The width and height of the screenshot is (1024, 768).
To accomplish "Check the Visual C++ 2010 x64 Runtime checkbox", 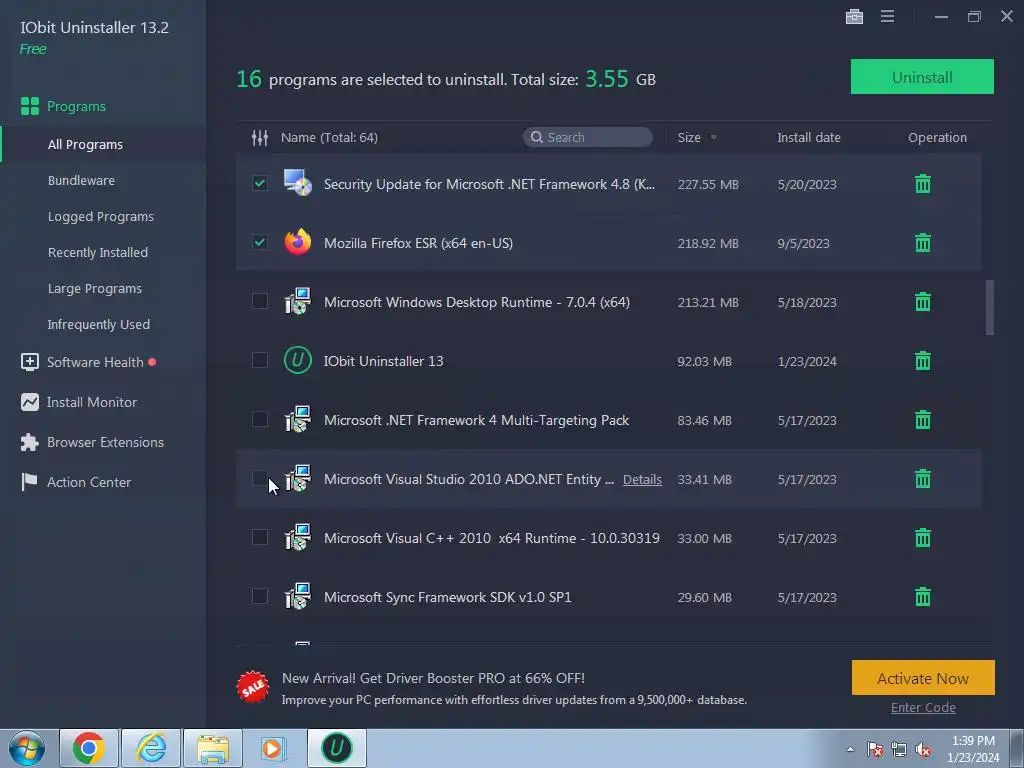I will point(260,537).
